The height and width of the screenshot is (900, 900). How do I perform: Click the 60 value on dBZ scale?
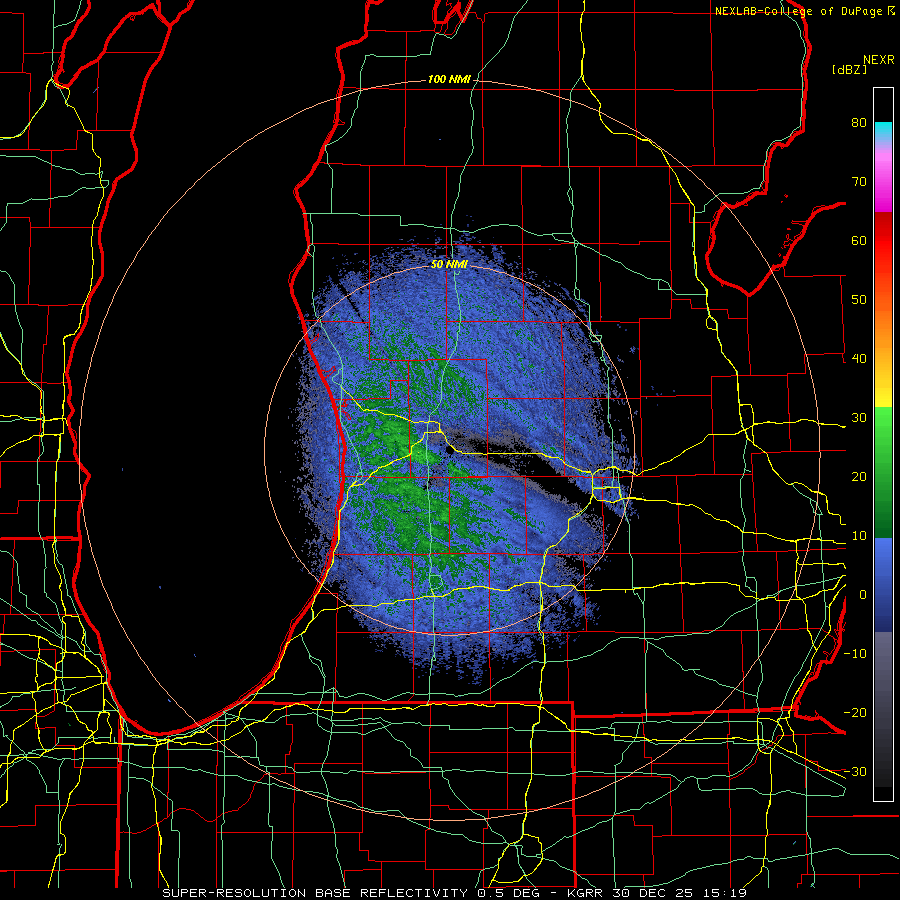[859, 240]
